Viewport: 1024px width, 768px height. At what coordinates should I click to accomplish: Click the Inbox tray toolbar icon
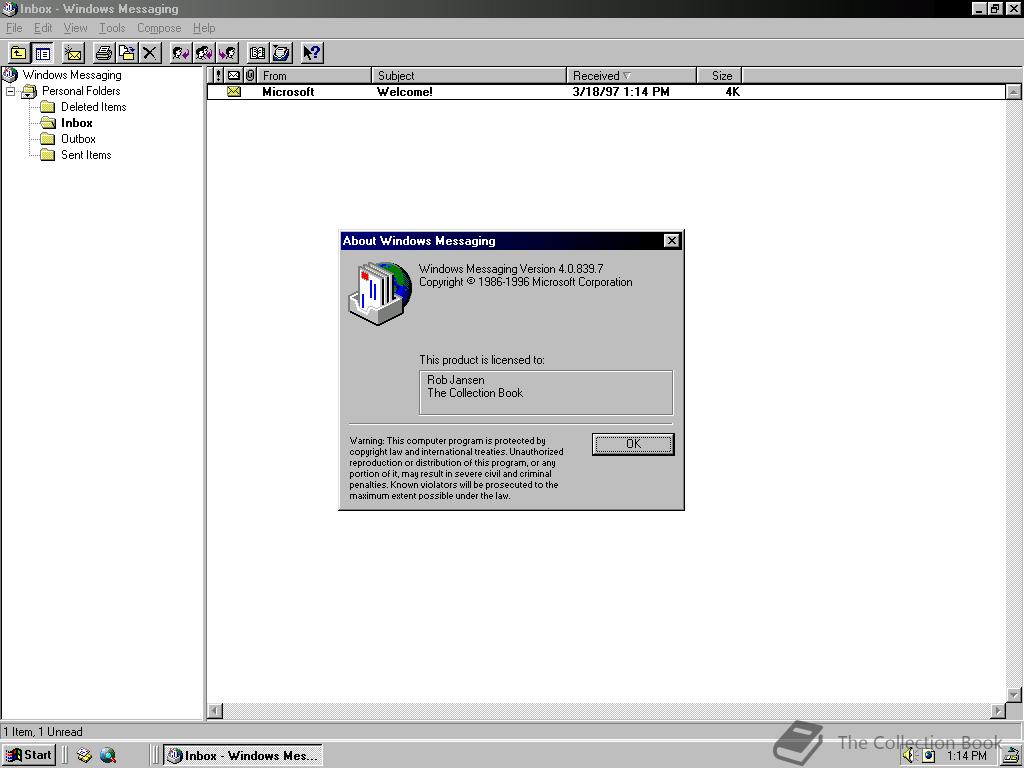(x=281, y=53)
